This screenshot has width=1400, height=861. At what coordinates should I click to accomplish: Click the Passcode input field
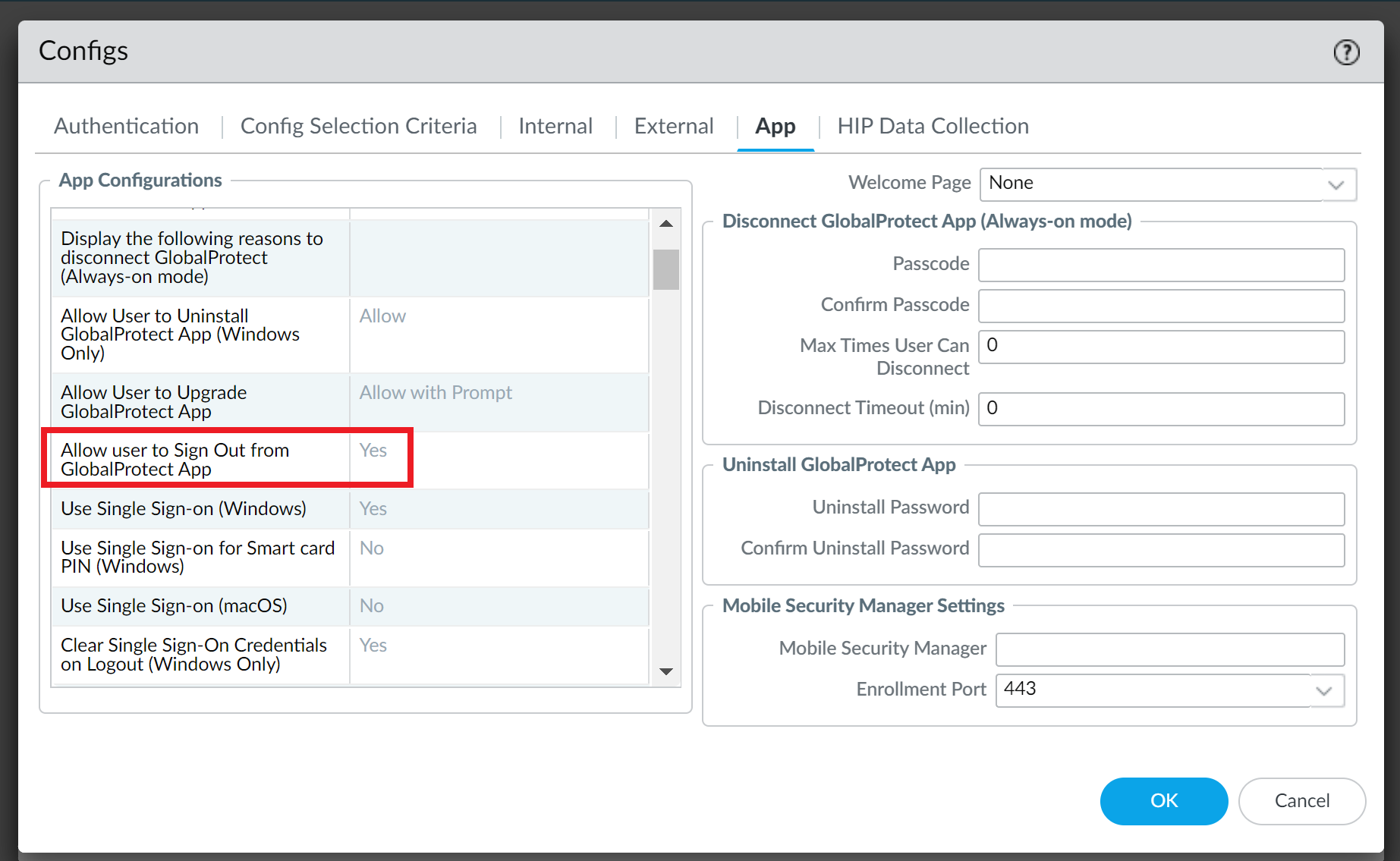click(x=1161, y=265)
